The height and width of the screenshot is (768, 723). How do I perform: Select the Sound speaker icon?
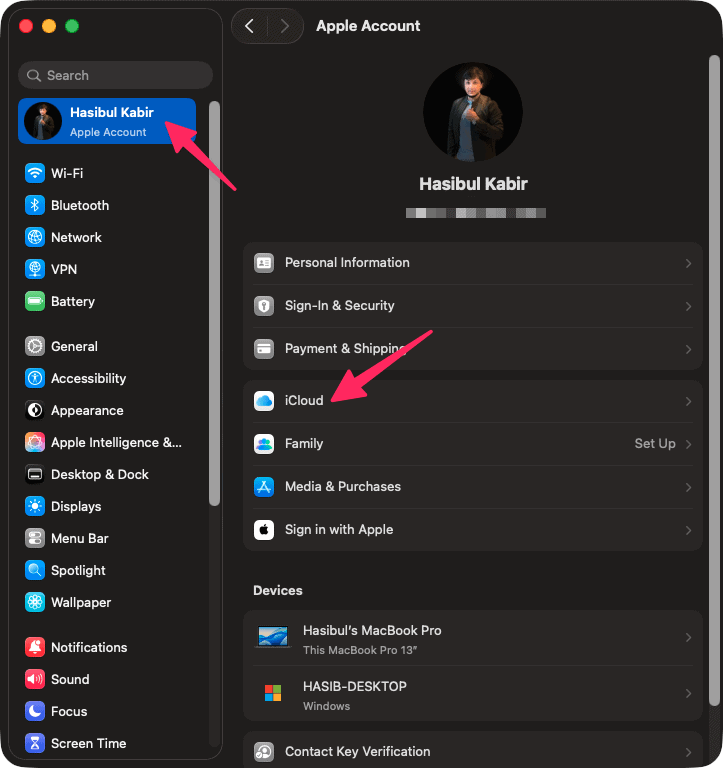35,679
